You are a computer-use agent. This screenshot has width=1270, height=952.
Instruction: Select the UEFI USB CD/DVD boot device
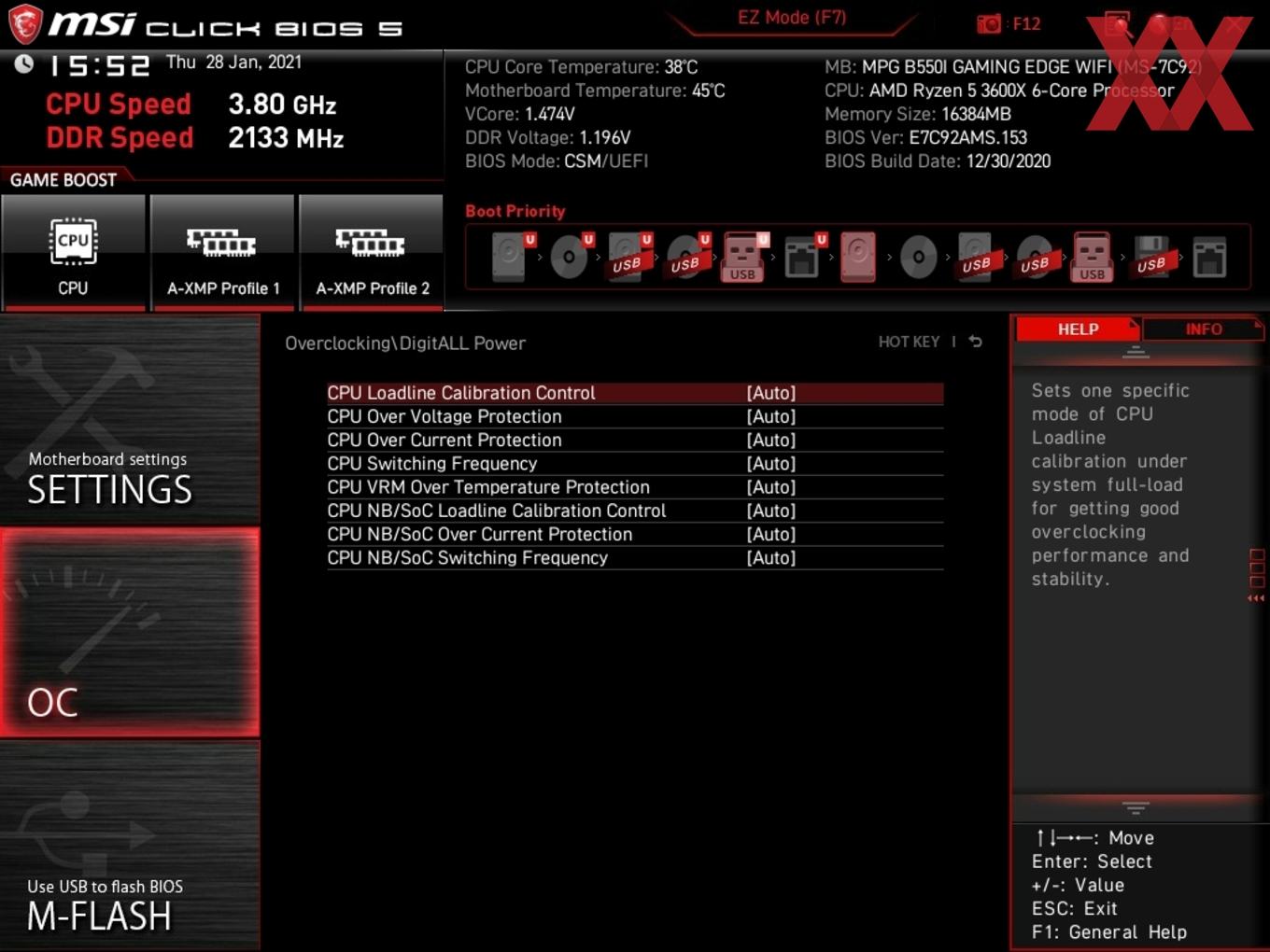(x=686, y=257)
